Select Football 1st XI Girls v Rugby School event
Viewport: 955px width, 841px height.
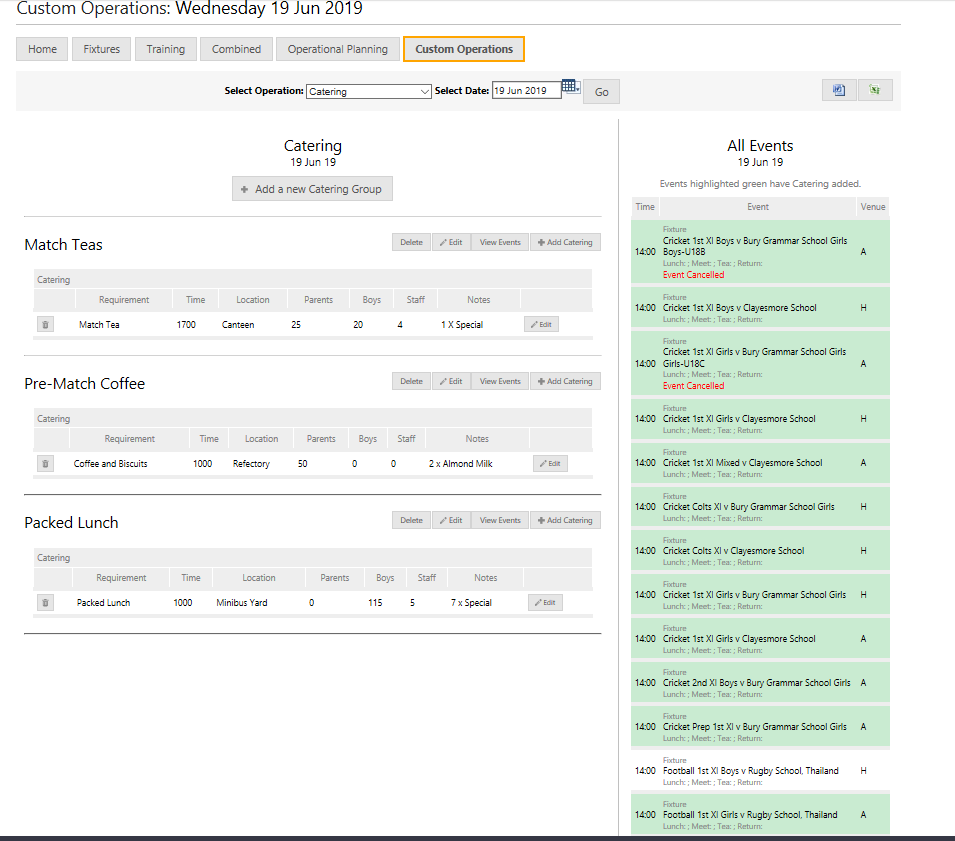tap(760, 814)
